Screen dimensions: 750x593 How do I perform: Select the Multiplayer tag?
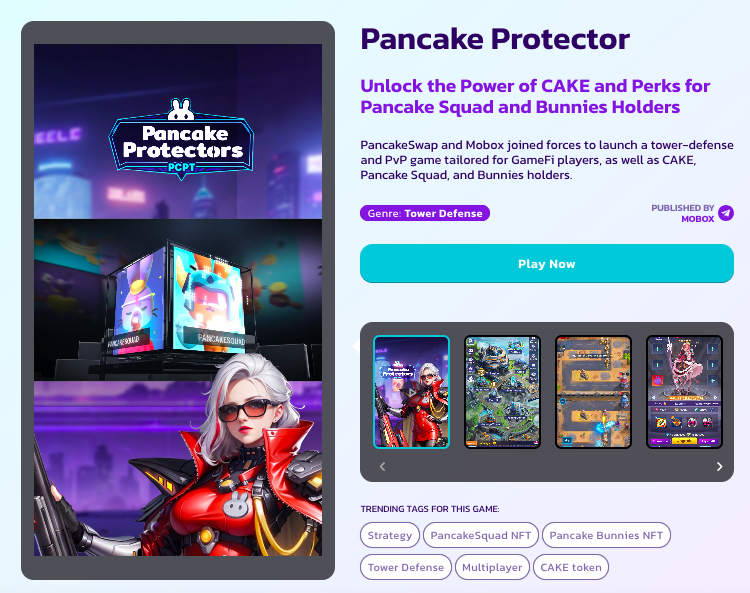(x=492, y=567)
